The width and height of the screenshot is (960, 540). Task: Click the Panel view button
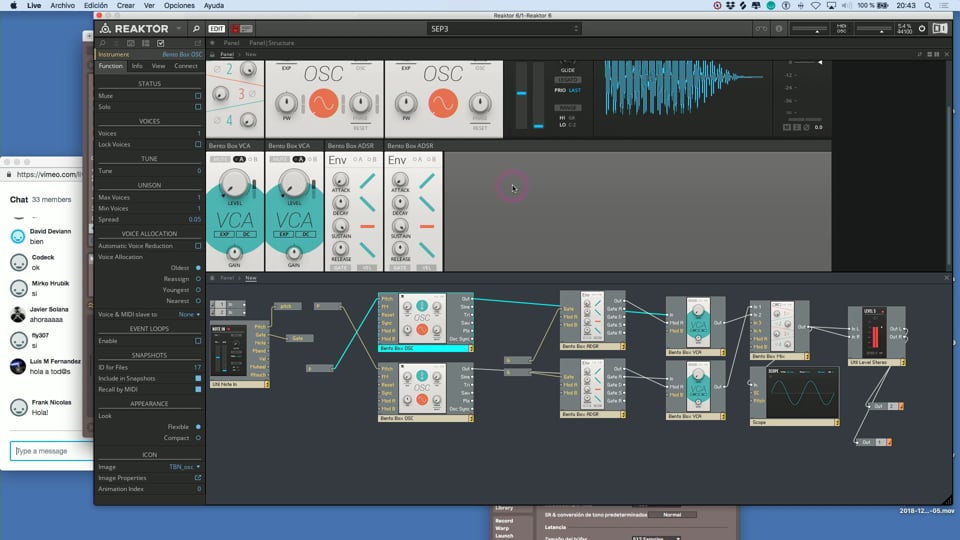[231, 43]
